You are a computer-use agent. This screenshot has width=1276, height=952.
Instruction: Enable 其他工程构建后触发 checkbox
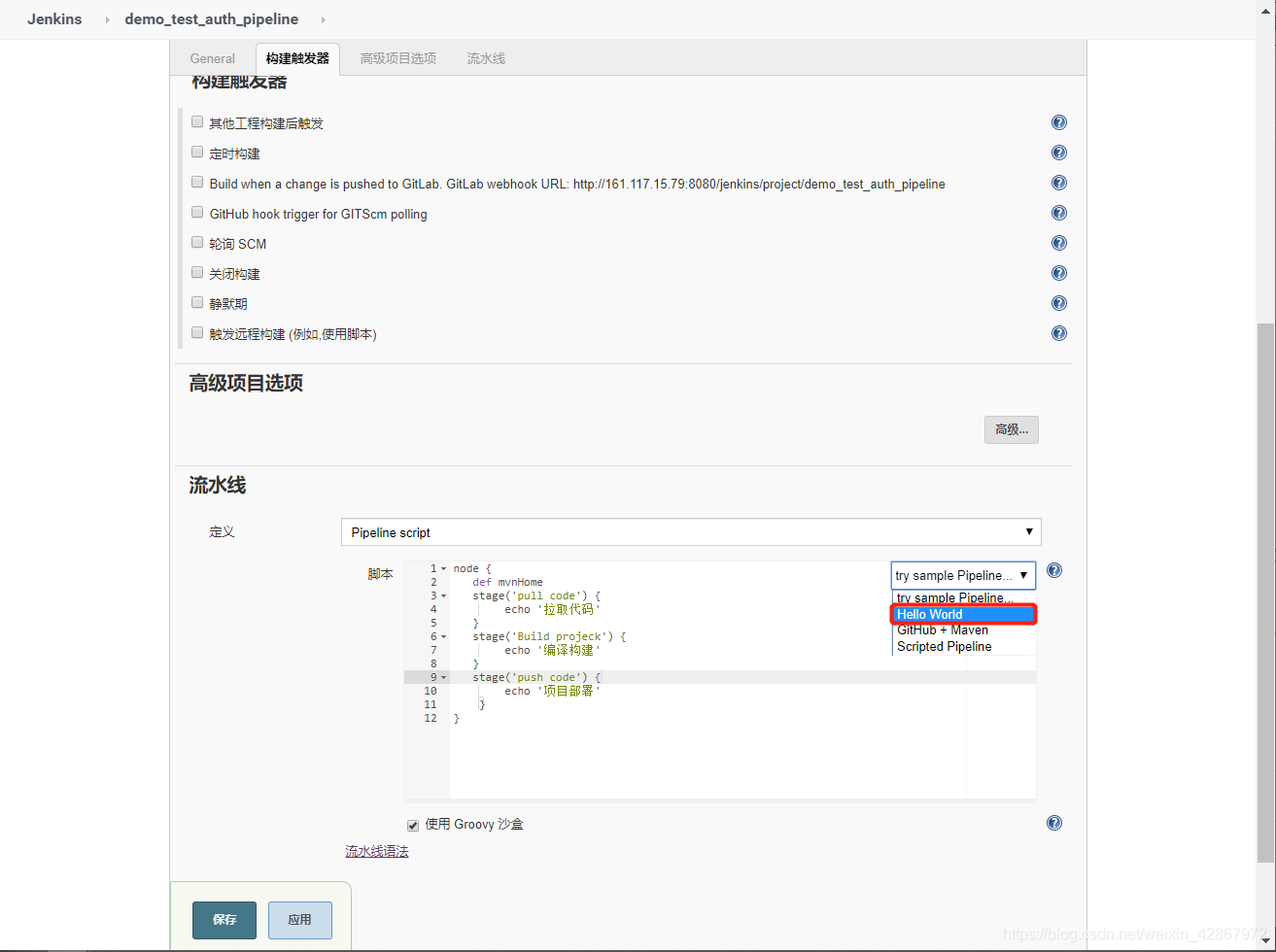click(x=197, y=122)
